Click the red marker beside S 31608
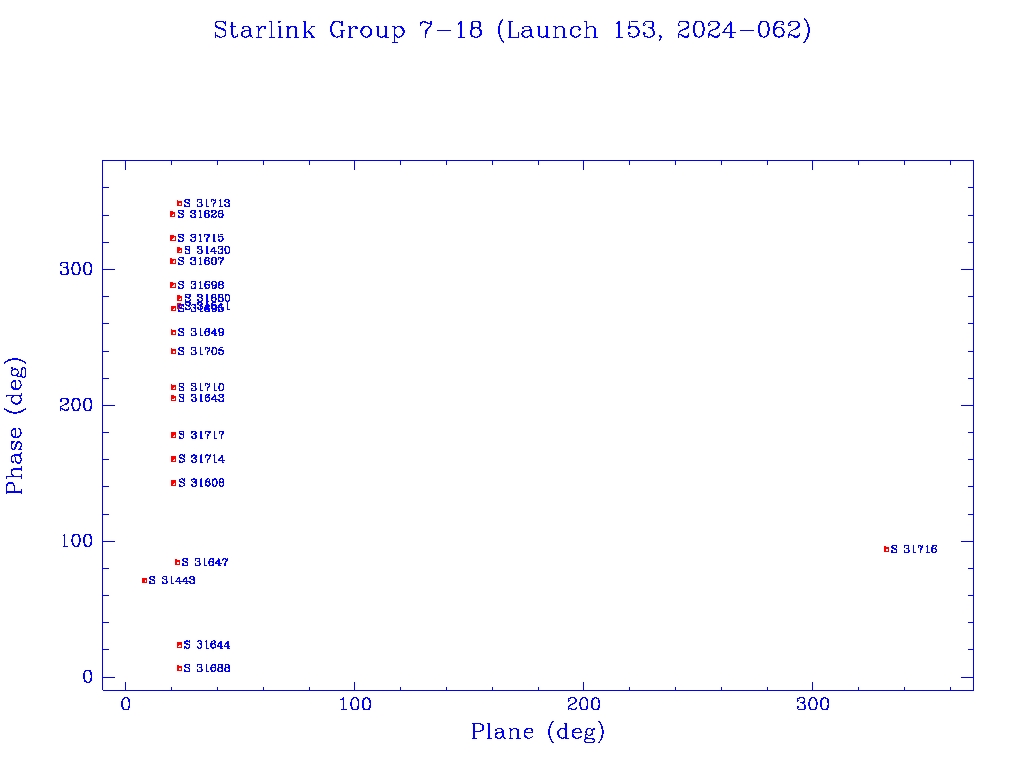Image resolution: width=1024 pixels, height=768 pixels. tap(174, 483)
